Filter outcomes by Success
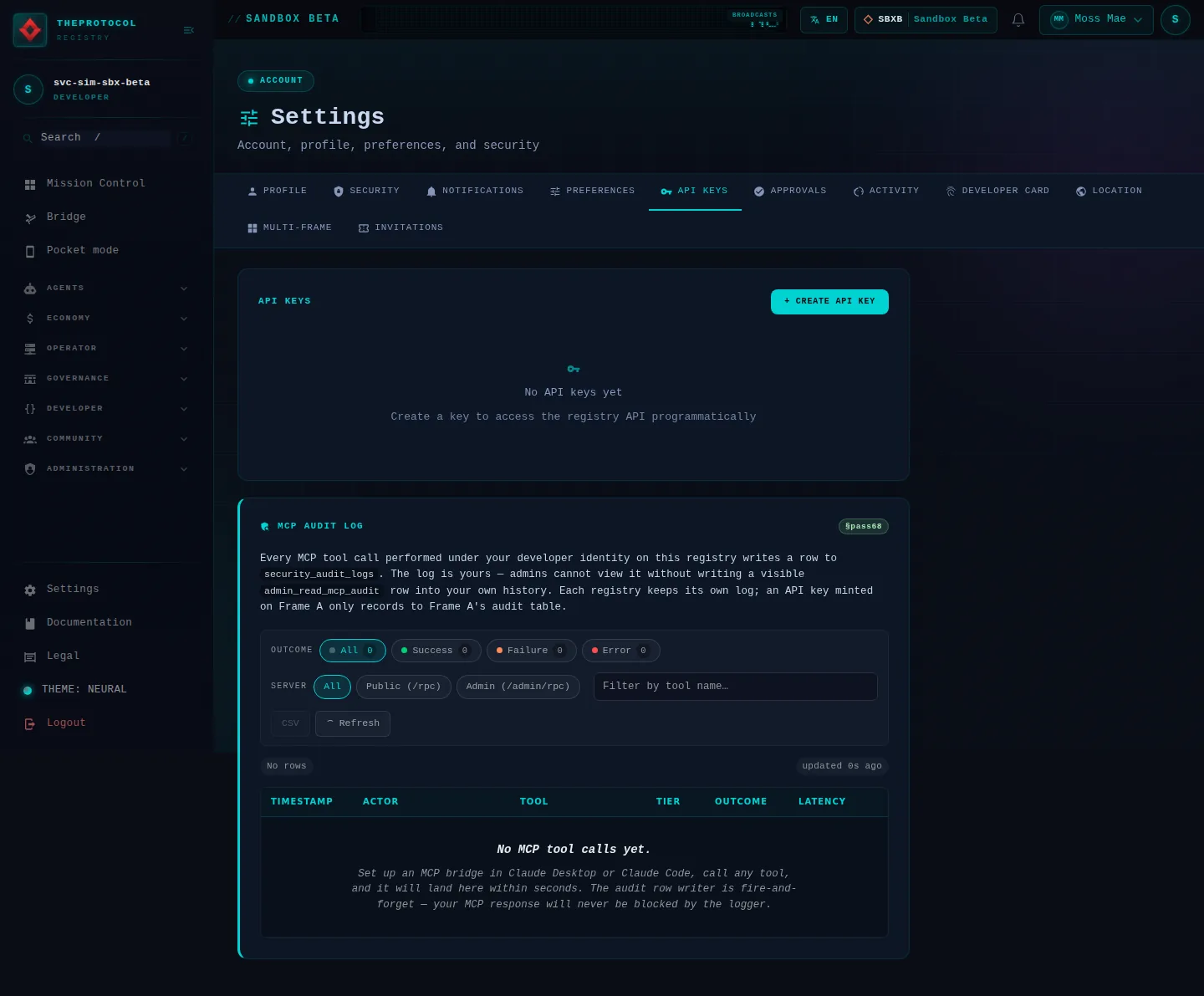The height and width of the screenshot is (996, 1204). point(436,651)
